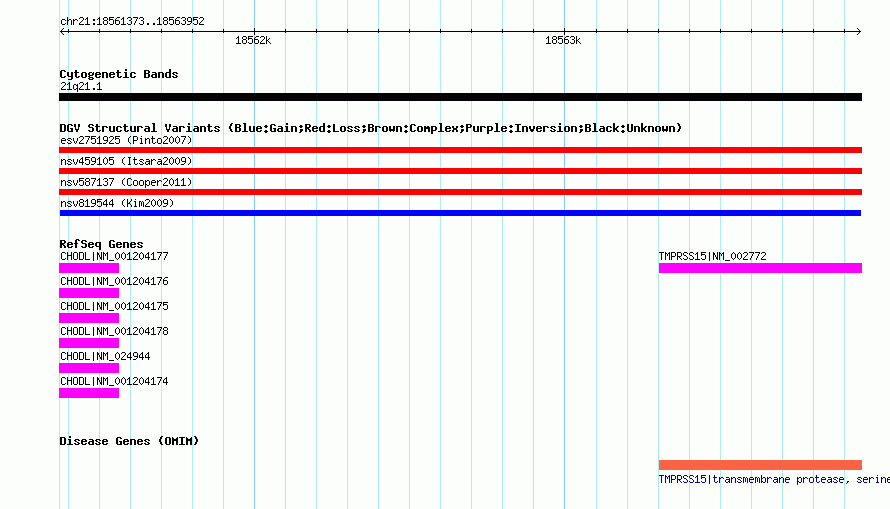The image size is (890, 509).
Task: Select the RefSeq Genes track title
Action: click(x=102, y=244)
